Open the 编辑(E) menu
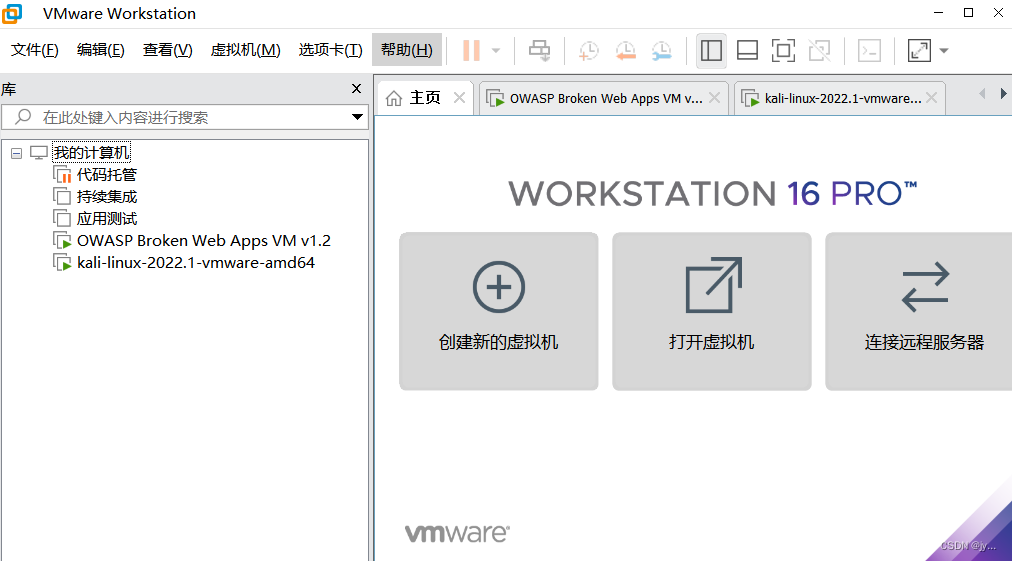The height and width of the screenshot is (561, 1012). coord(101,50)
